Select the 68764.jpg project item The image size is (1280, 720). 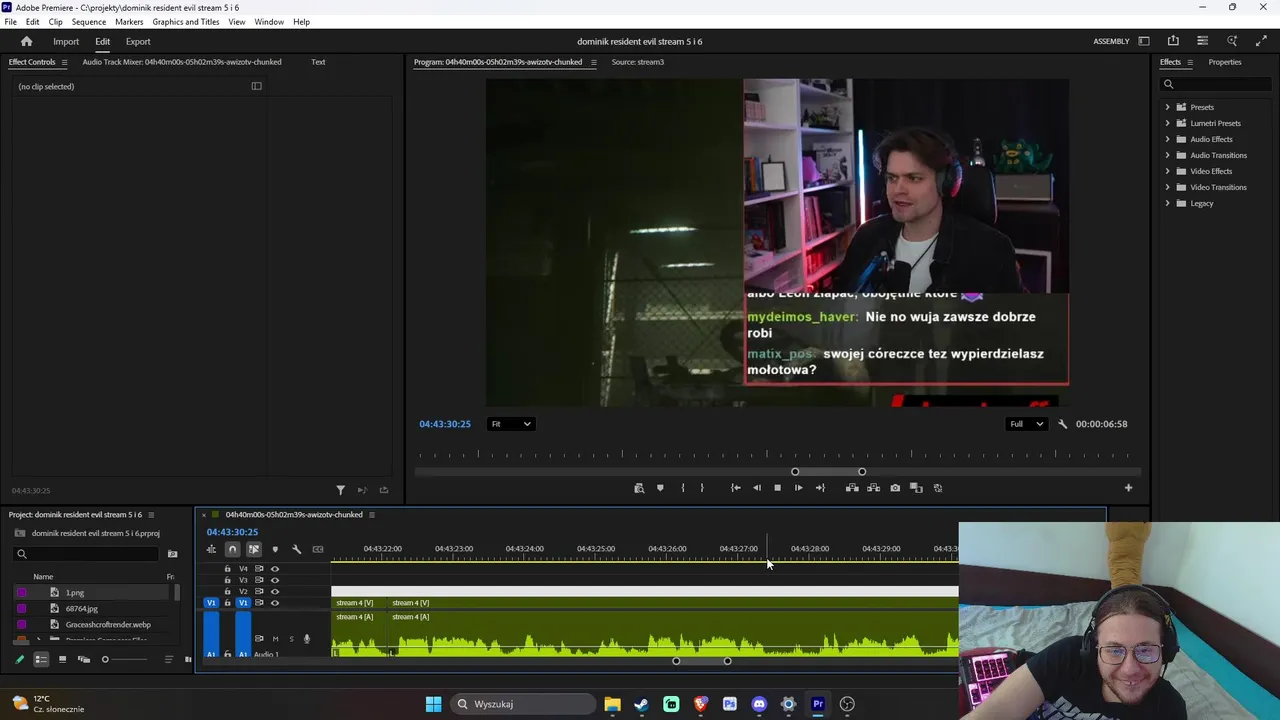click(81, 608)
